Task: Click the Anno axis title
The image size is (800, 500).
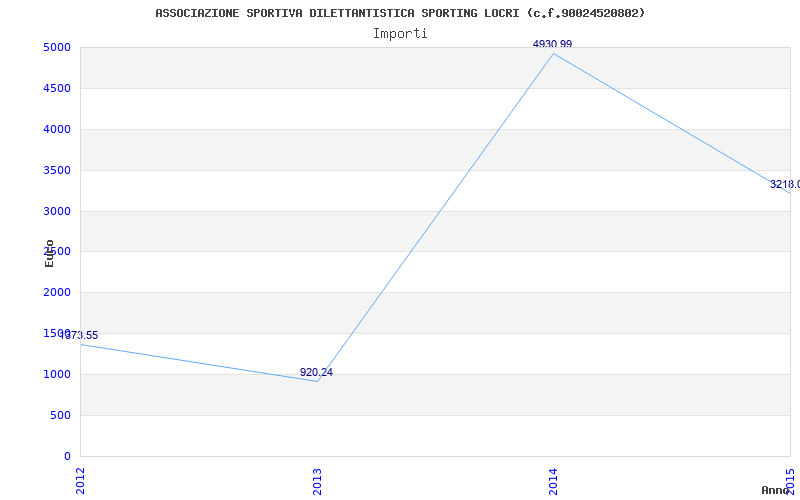Action: pyautogui.click(x=775, y=490)
